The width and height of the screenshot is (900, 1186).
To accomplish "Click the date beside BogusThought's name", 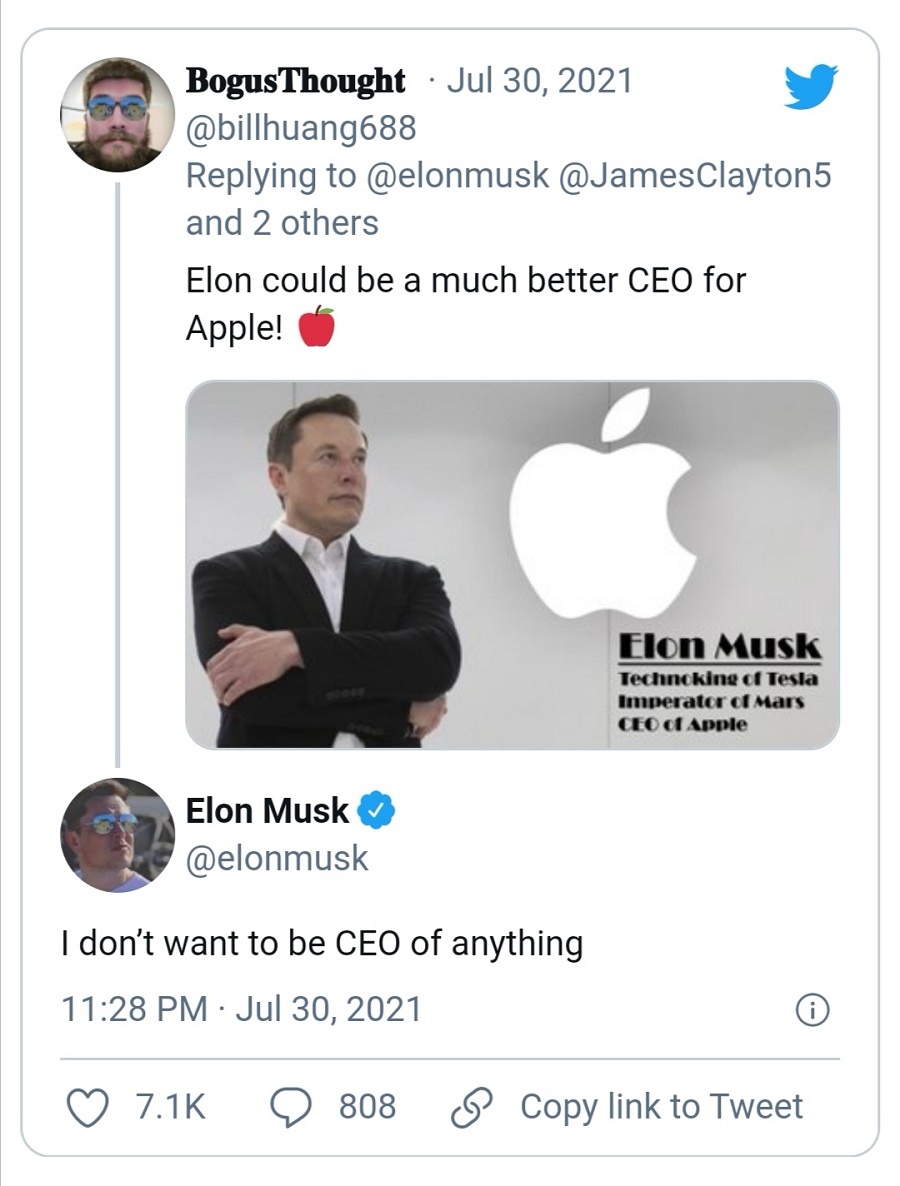I will pyautogui.click(x=540, y=81).
